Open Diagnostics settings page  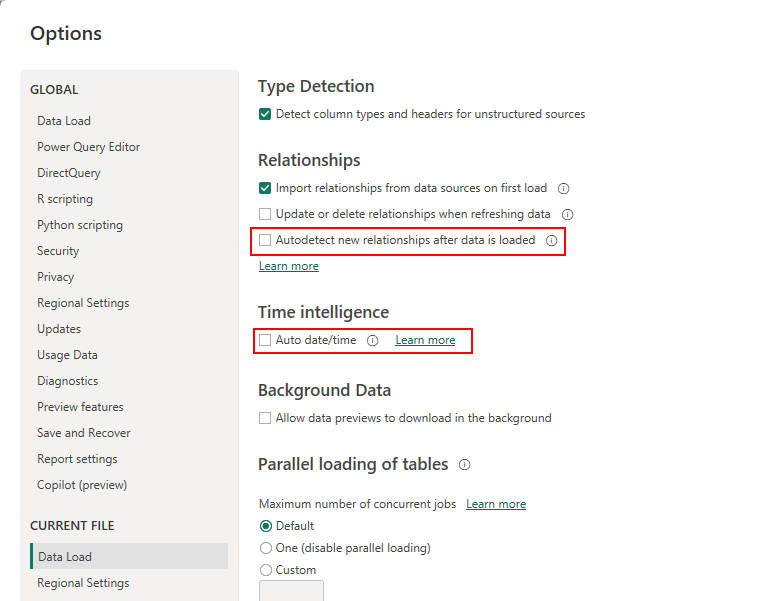tap(67, 381)
